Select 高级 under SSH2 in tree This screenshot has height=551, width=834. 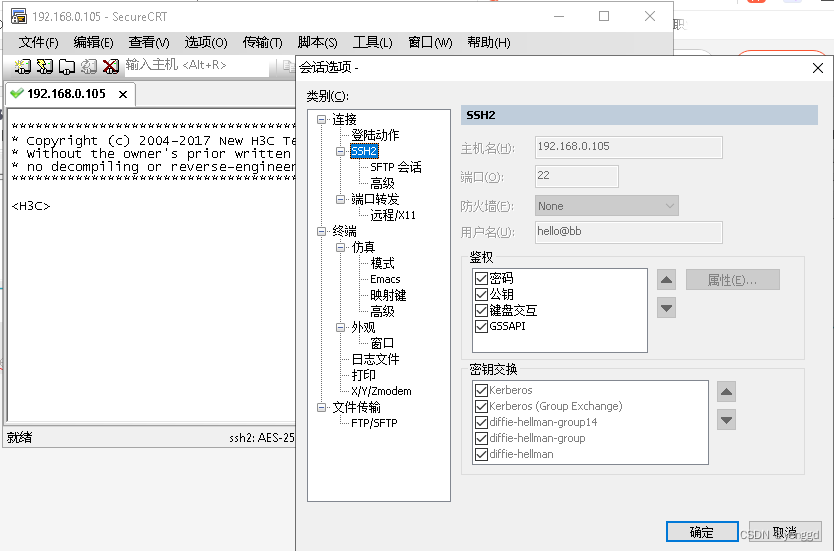pos(382,183)
